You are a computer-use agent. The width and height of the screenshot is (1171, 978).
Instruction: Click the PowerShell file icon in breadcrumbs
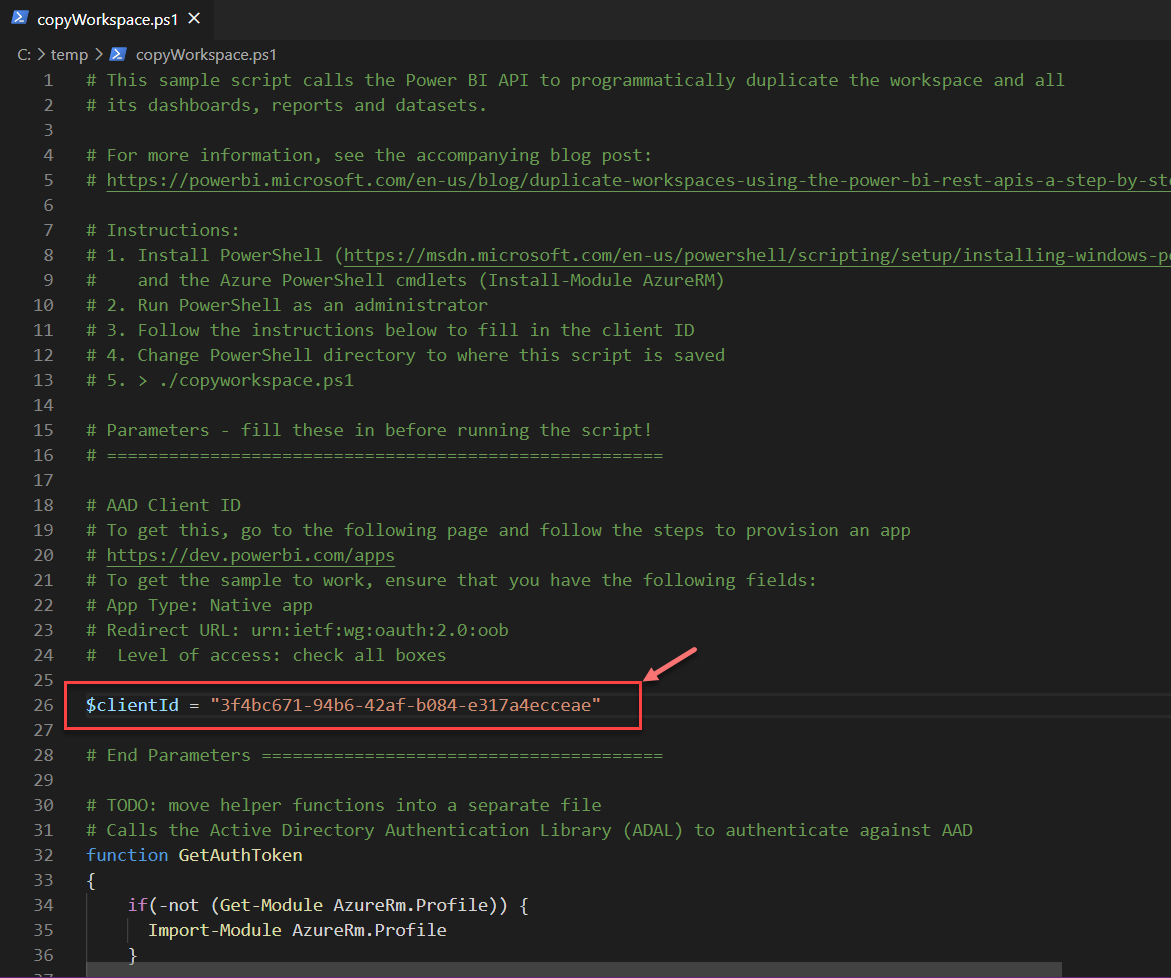[x=118, y=54]
